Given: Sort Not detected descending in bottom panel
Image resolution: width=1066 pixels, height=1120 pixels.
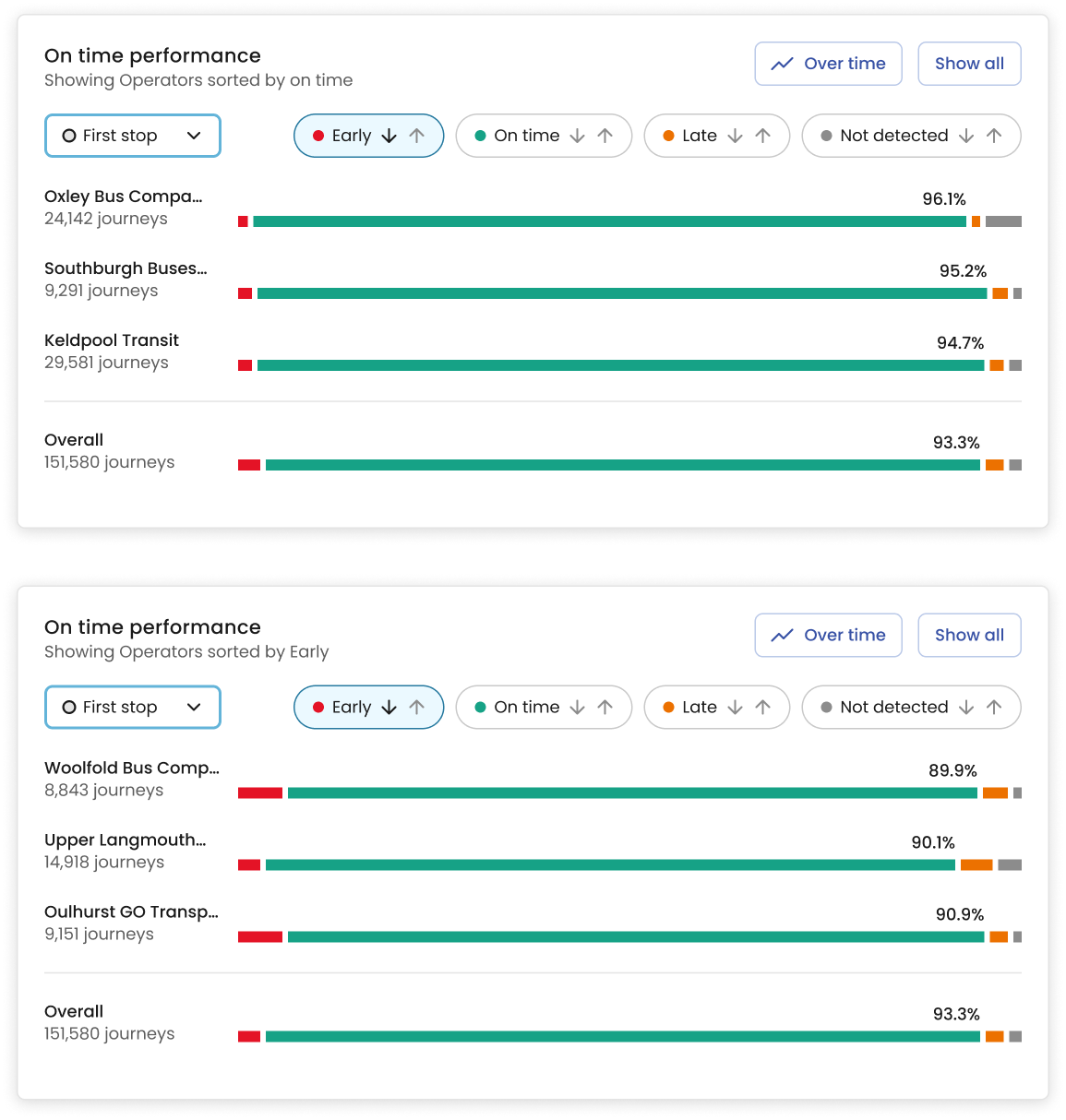Looking at the screenshot, I should [966, 708].
